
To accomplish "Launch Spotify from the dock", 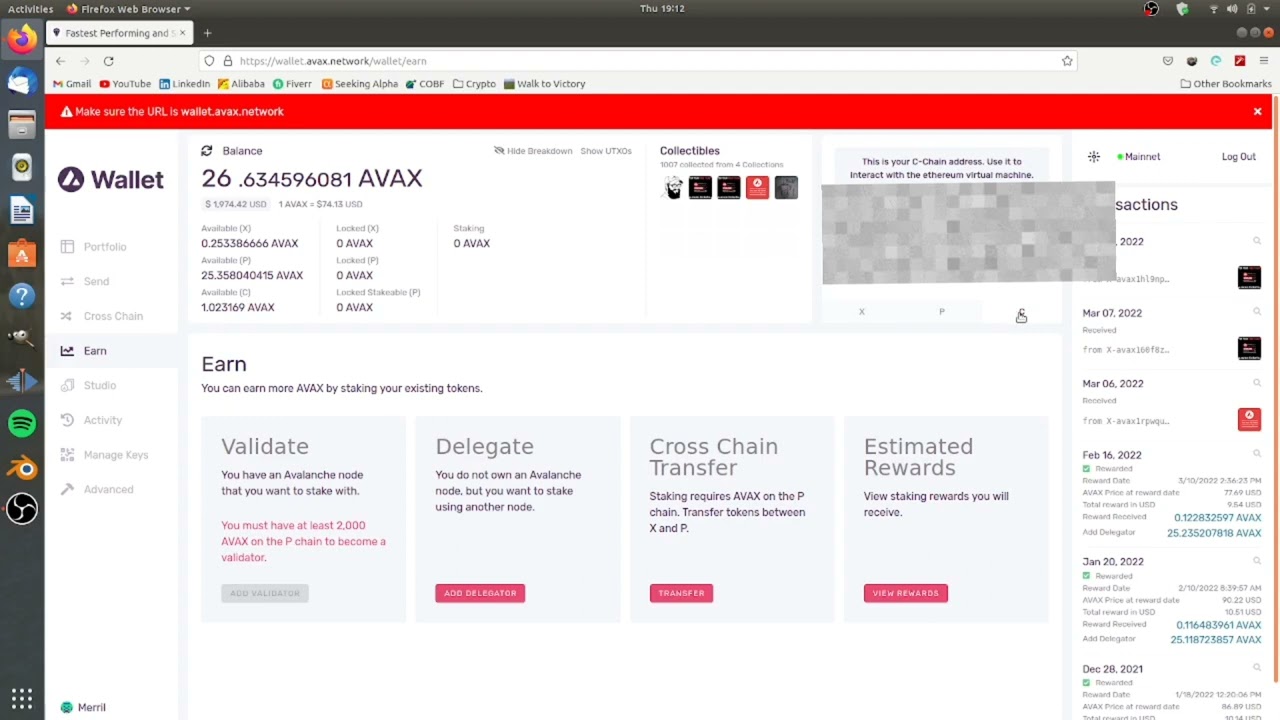I will (22, 424).
